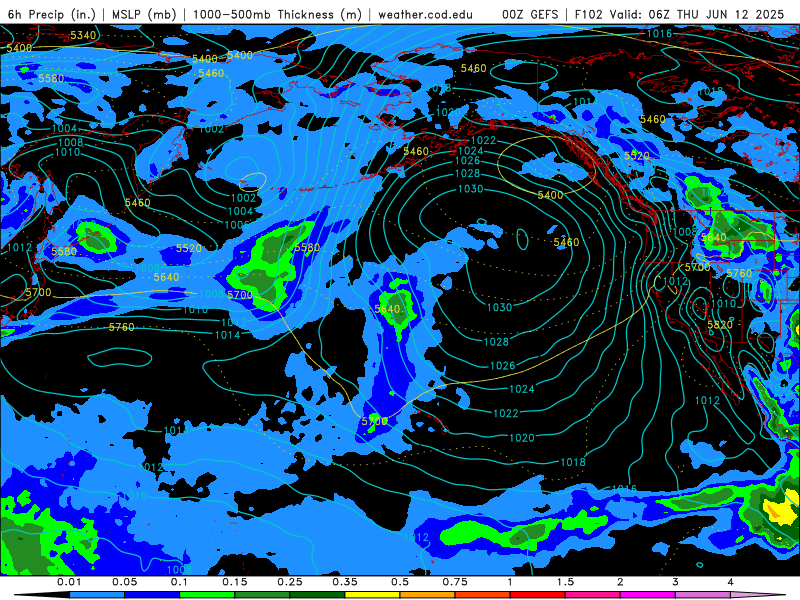Click the 5340 thickness contour label

tap(83, 35)
